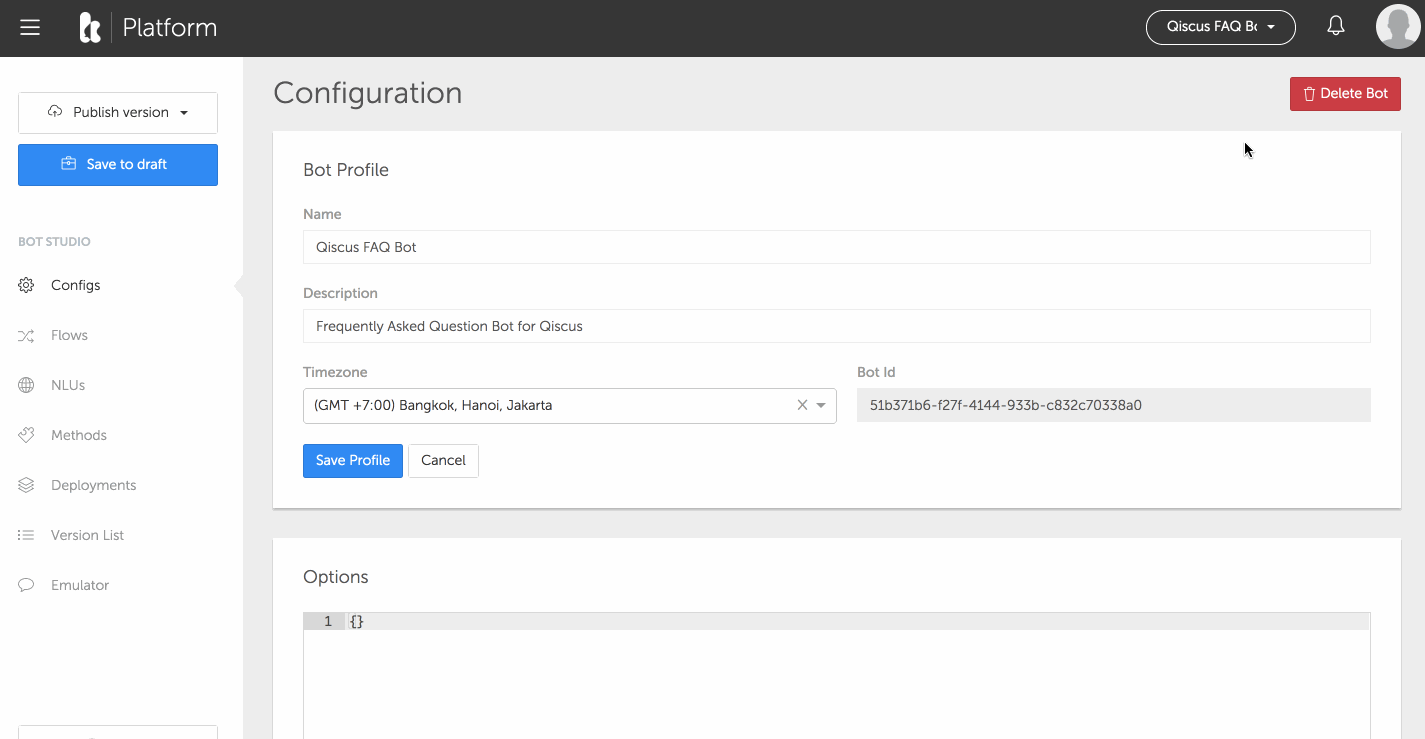1425x739 pixels.
Task: Go to Deployments in sidebar
Action: click(93, 485)
